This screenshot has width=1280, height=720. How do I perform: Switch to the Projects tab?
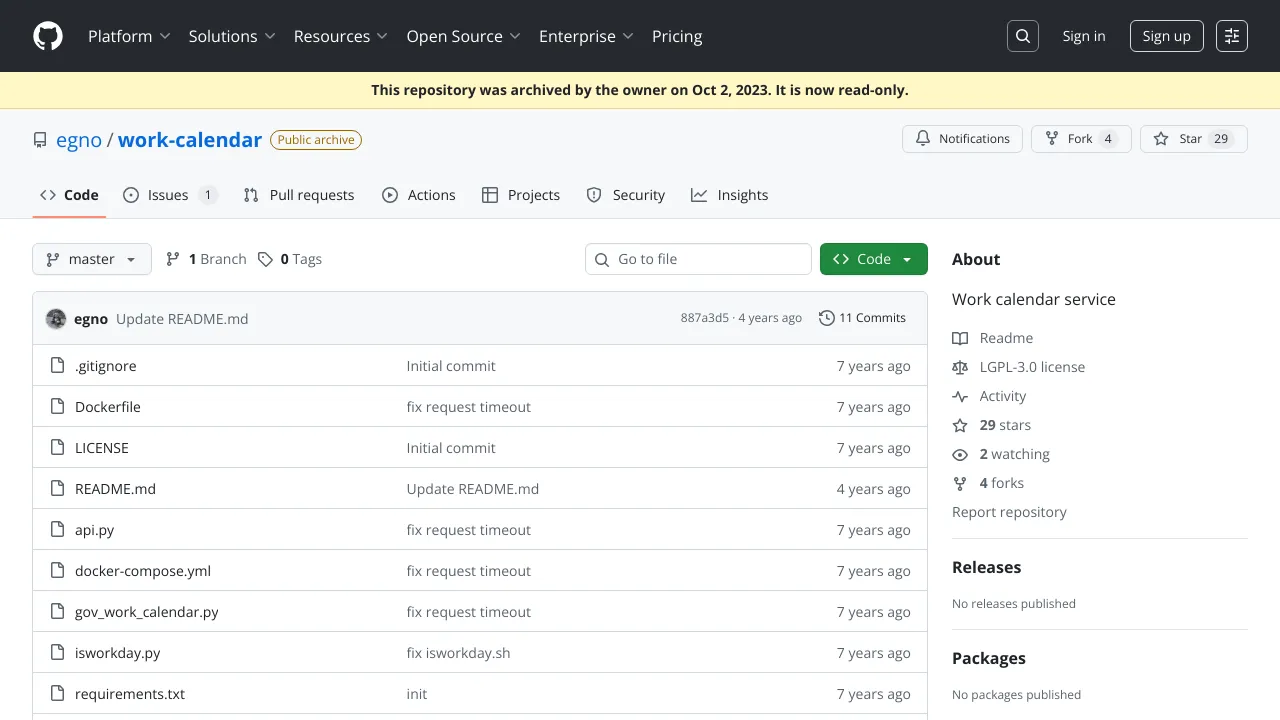(520, 195)
